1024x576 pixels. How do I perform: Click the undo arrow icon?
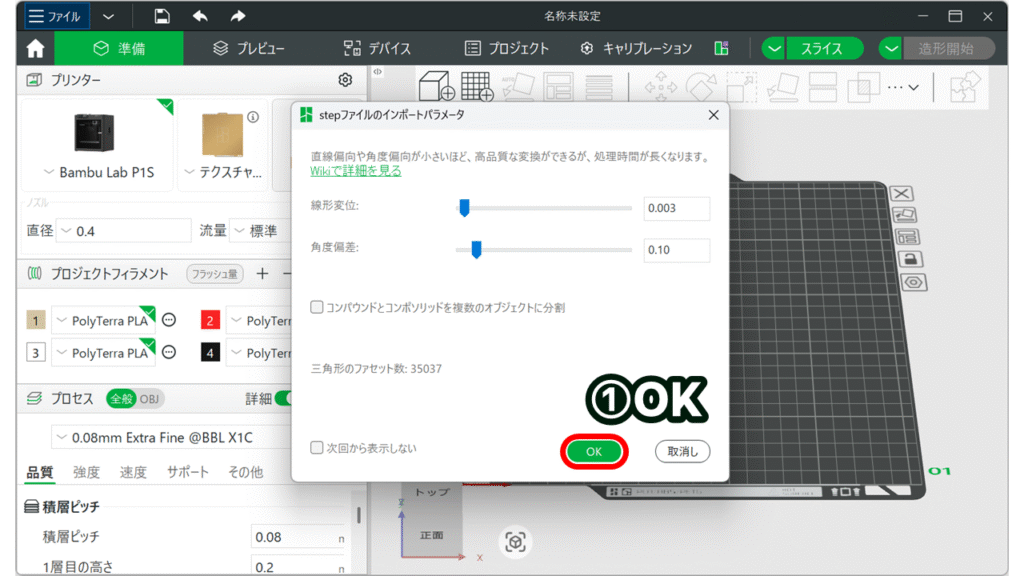[200, 16]
